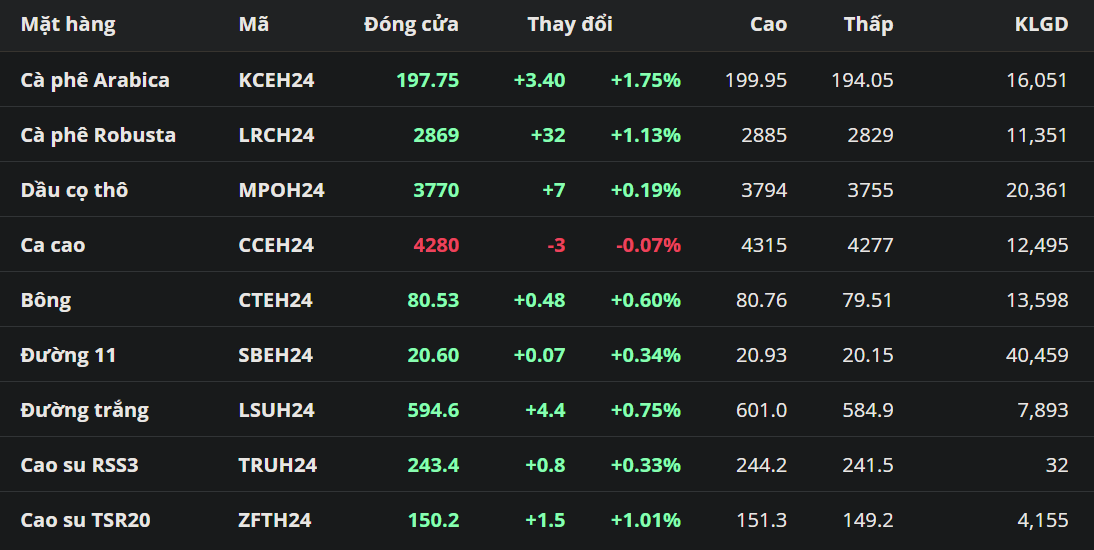The width and height of the screenshot is (1094, 550).
Task: Click the 'Mặt hàng' column header
Action: point(68,25)
